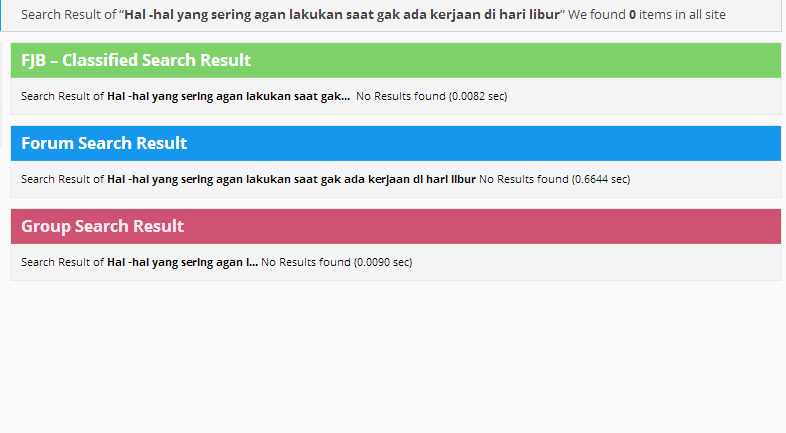Screen dimensions: 786x433
Task: Click the words "in all site" in summary
Action: pyautogui.click(x=697, y=14)
